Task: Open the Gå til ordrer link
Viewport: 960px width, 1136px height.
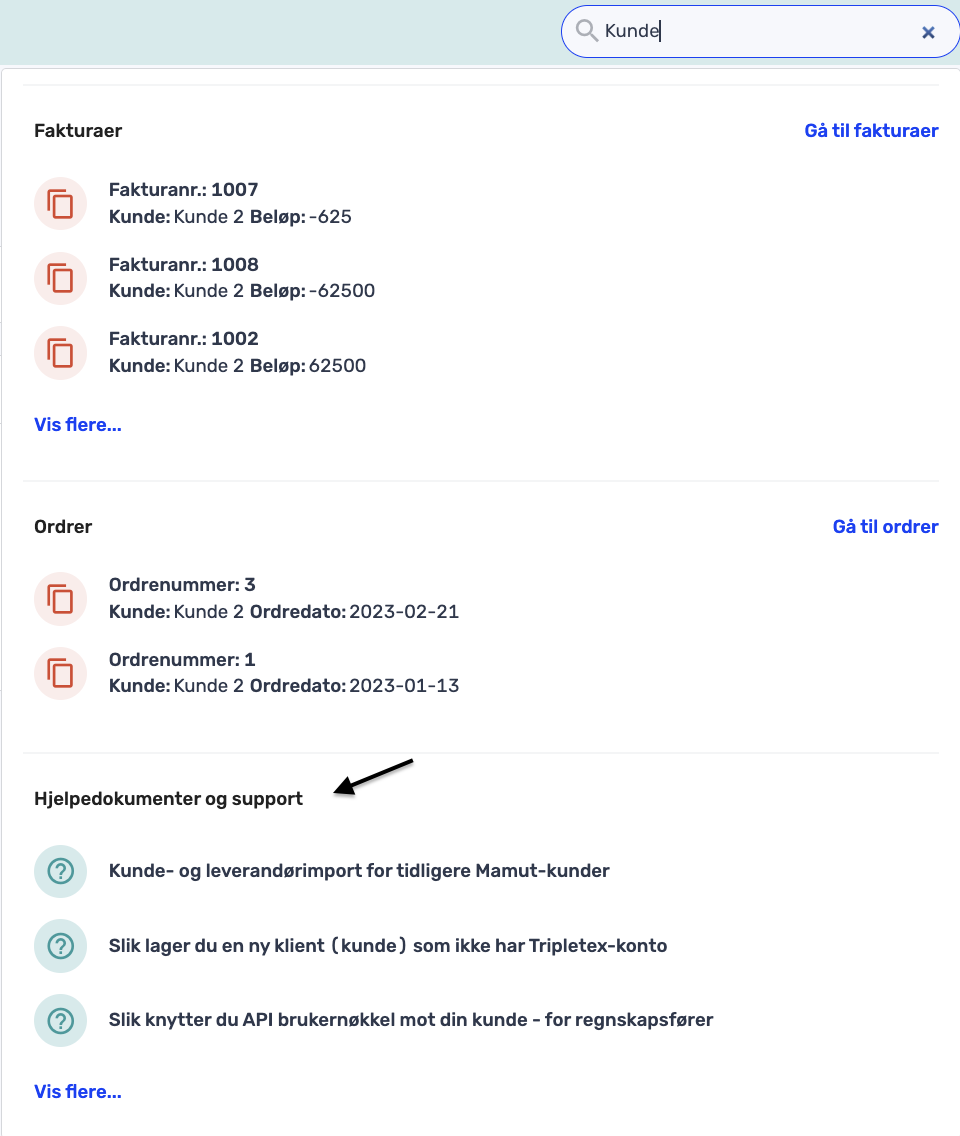Action: 885,527
